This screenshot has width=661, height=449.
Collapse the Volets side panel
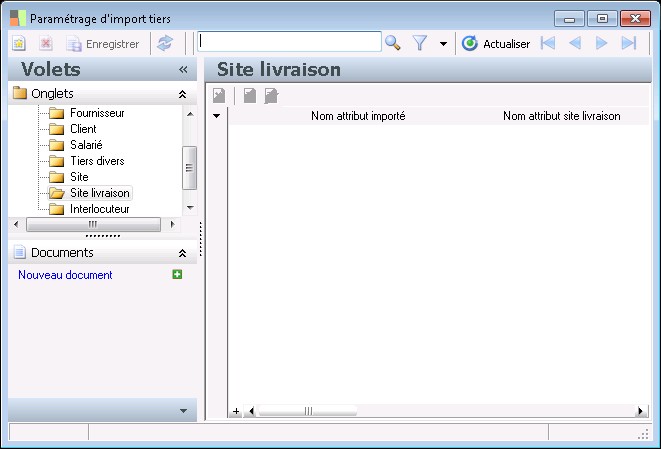183,70
